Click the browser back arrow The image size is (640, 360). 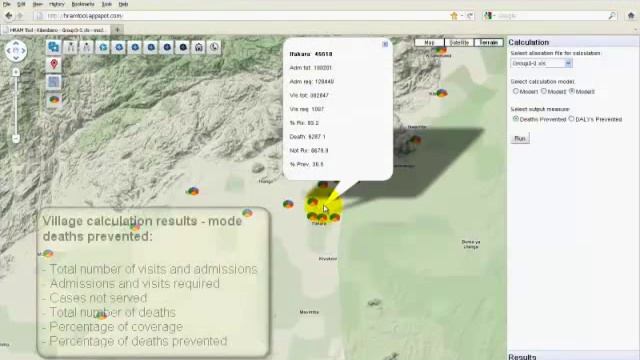tap(9, 16)
